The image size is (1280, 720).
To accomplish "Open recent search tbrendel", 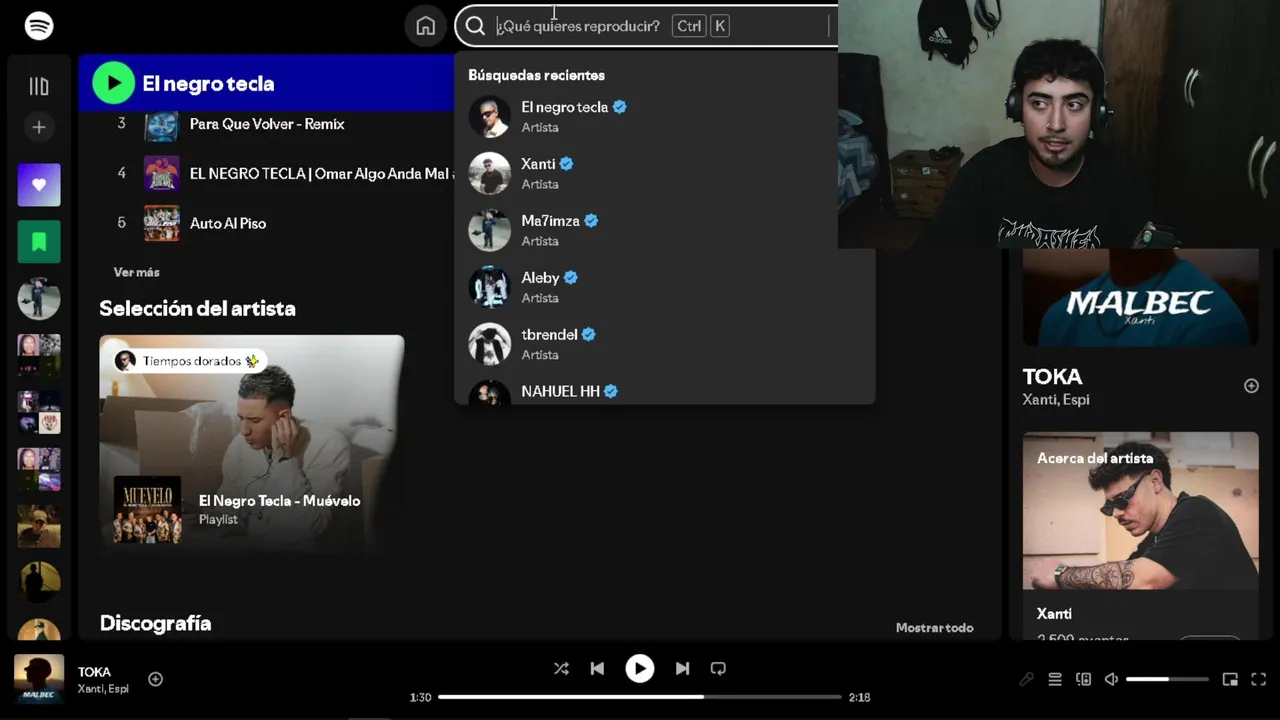I will 664,344.
